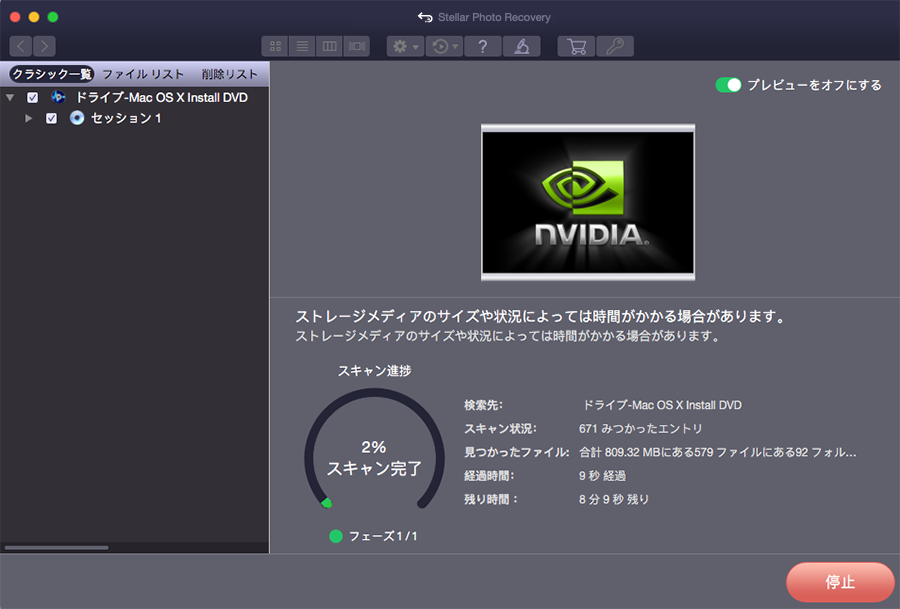
Task: Click the 検索先 drive name value
Action: click(x=662, y=405)
